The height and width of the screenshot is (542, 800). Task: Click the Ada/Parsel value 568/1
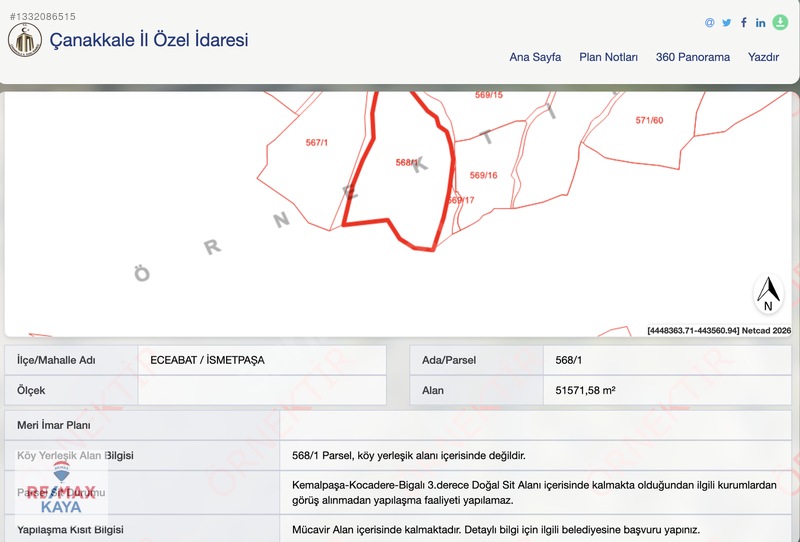click(568, 360)
